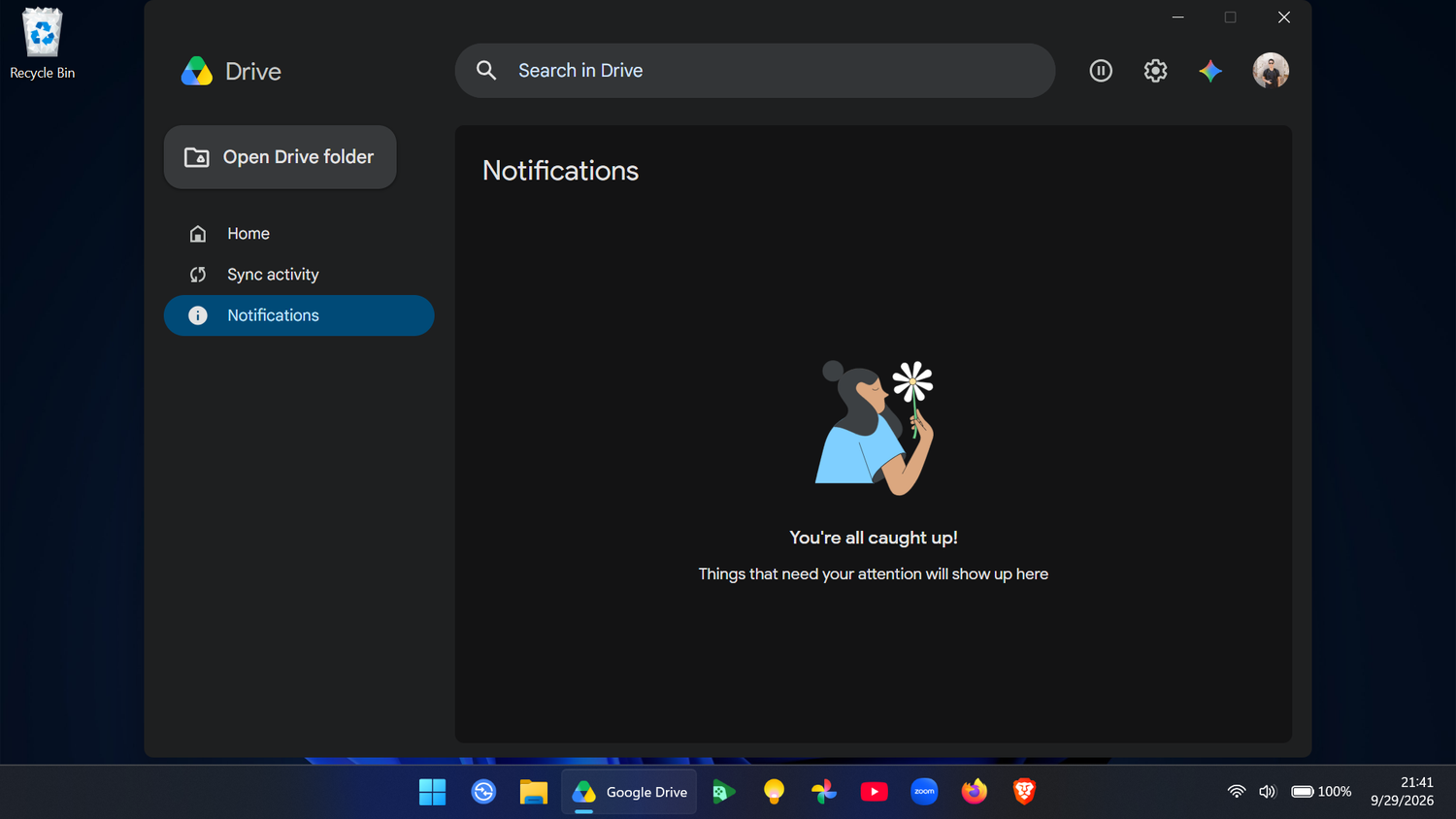Click the "You're all caught up!" message
The width and height of the screenshot is (1456, 819).
tap(874, 538)
